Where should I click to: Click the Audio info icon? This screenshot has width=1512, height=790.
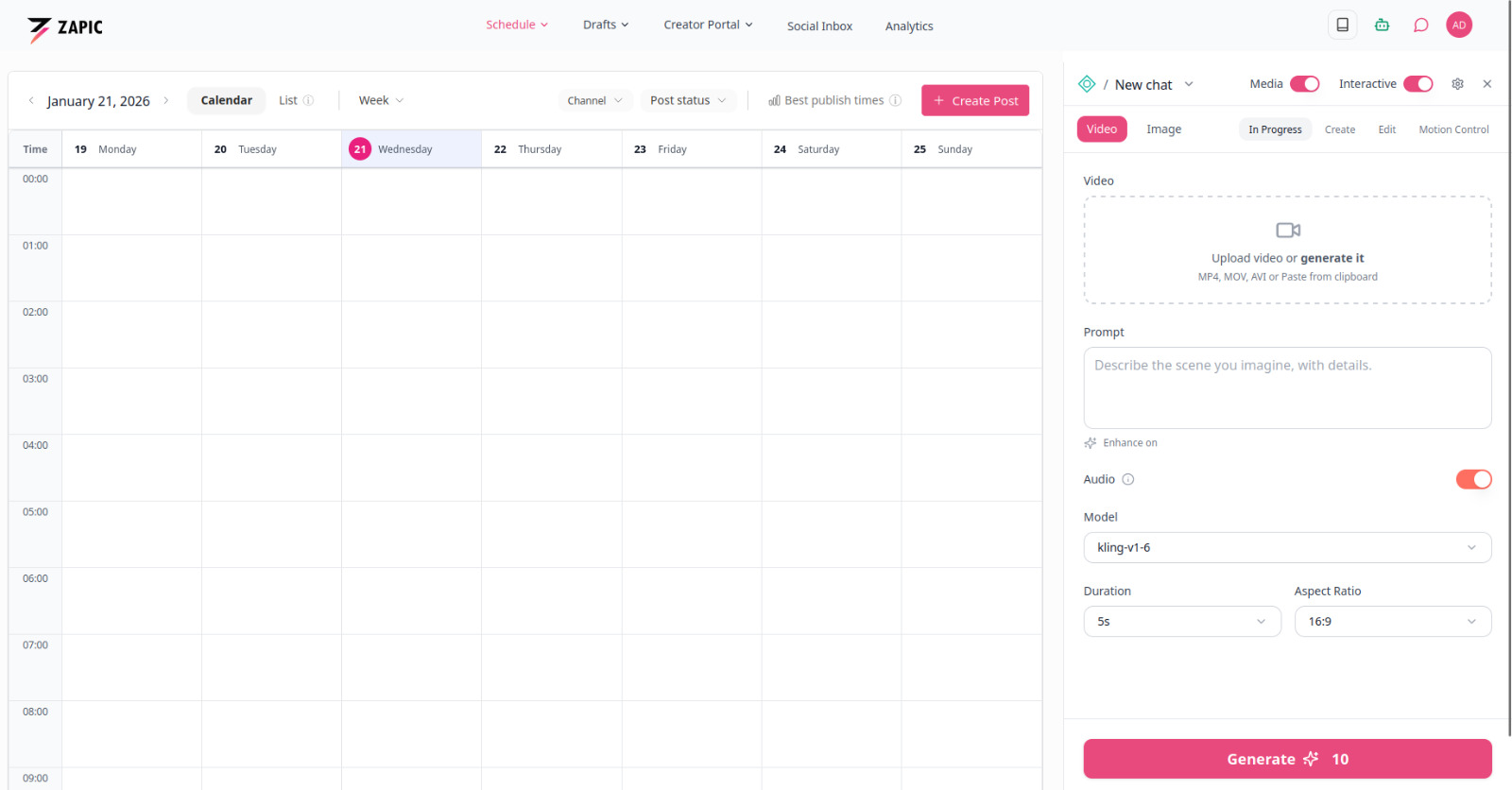[x=1127, y=479]
